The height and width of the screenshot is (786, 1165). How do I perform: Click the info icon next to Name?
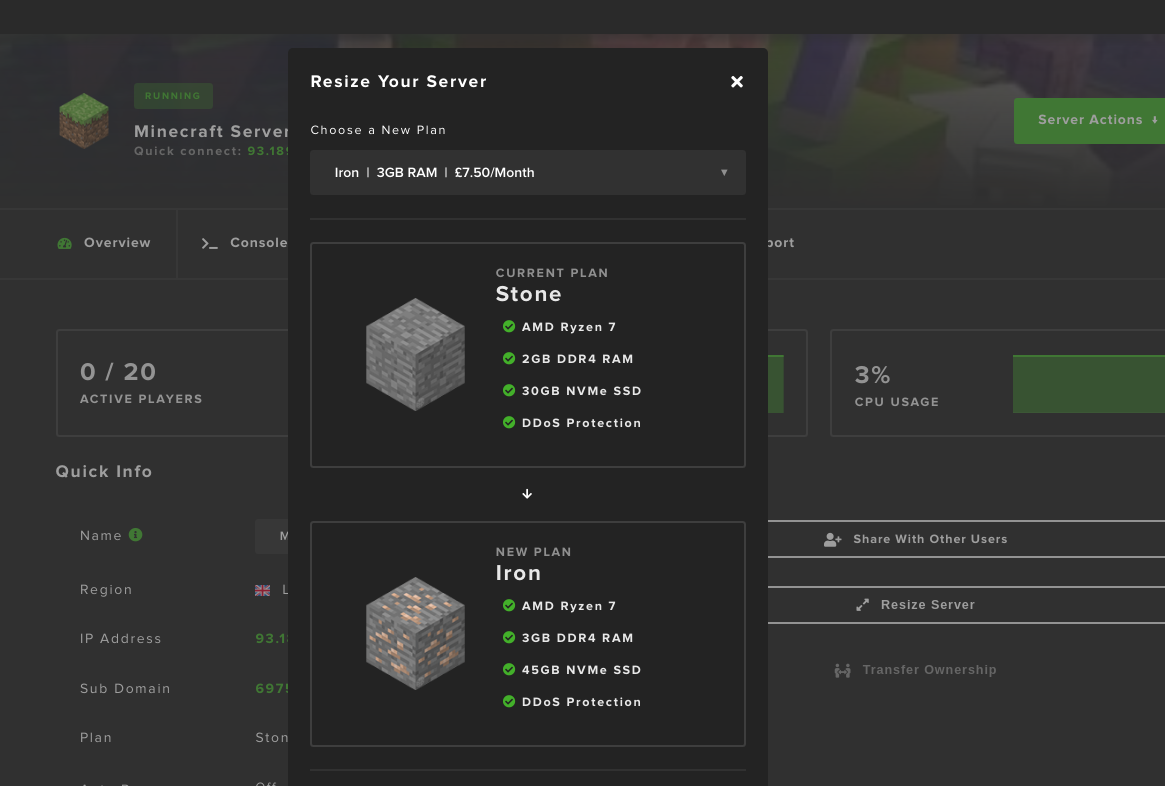pos(135,535)
